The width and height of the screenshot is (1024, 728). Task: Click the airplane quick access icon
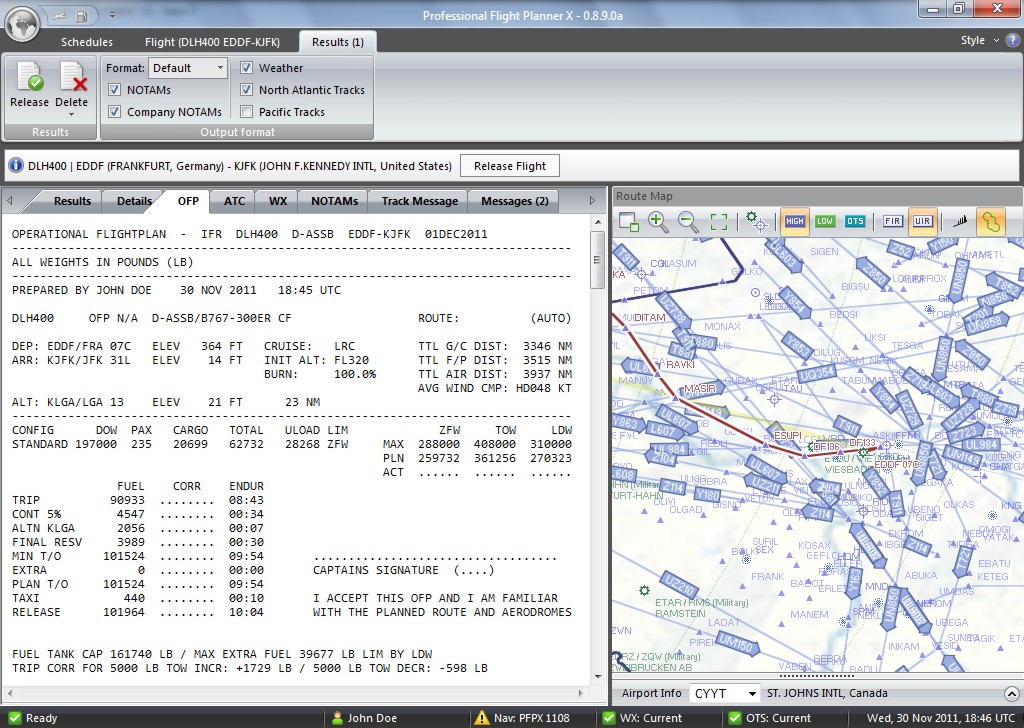point(59,15)
